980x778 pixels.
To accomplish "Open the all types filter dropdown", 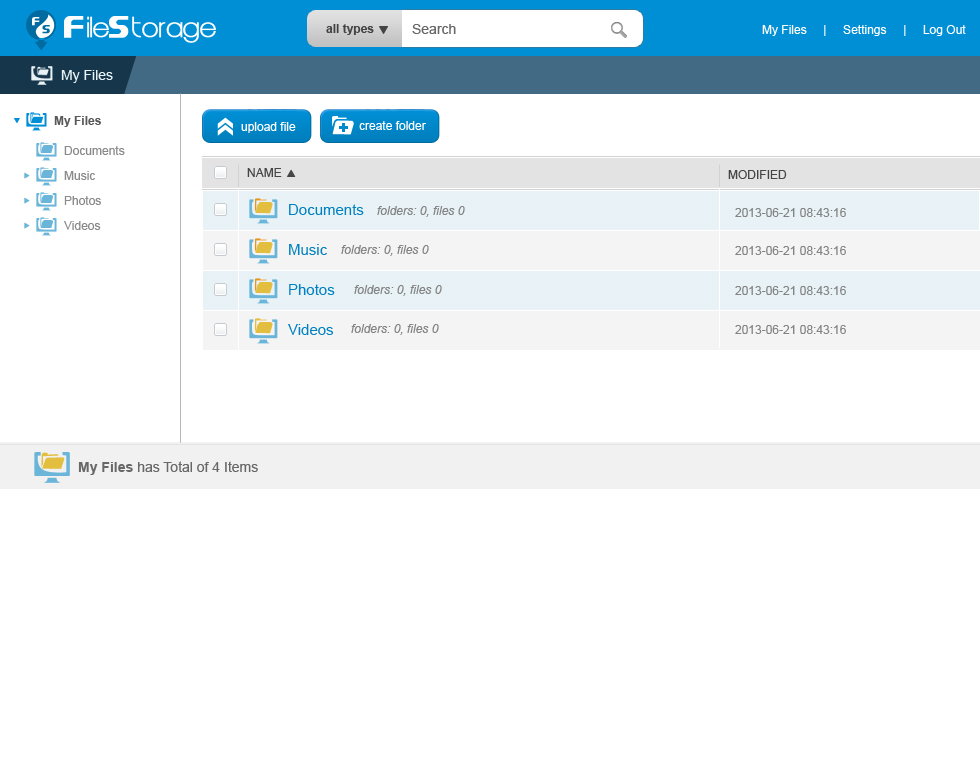I will (355, 29).
